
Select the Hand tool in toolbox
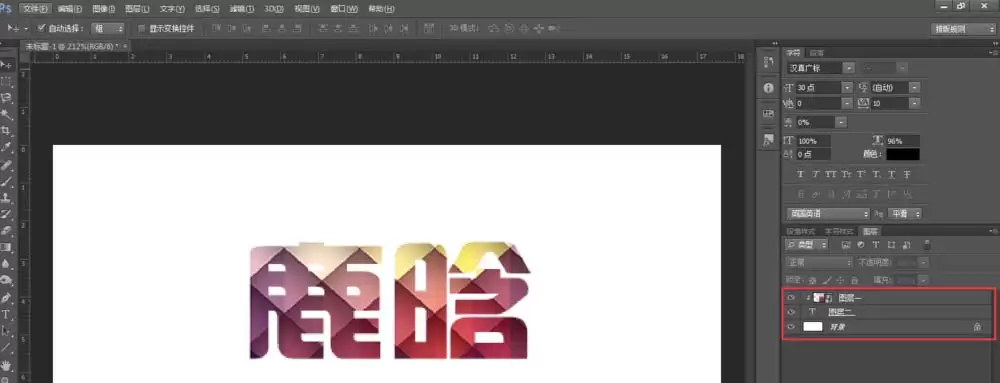pyautogui.click(x=6, y=365)
